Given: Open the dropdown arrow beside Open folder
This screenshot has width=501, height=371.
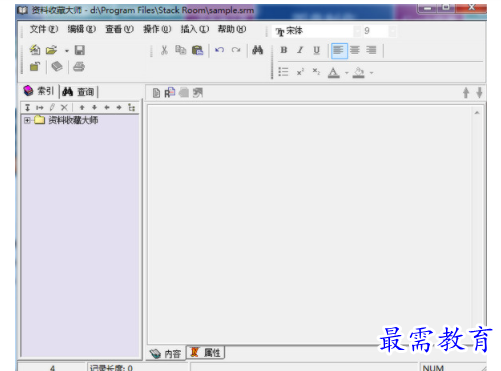Looking at the screenshot, I should click(67, 51).
